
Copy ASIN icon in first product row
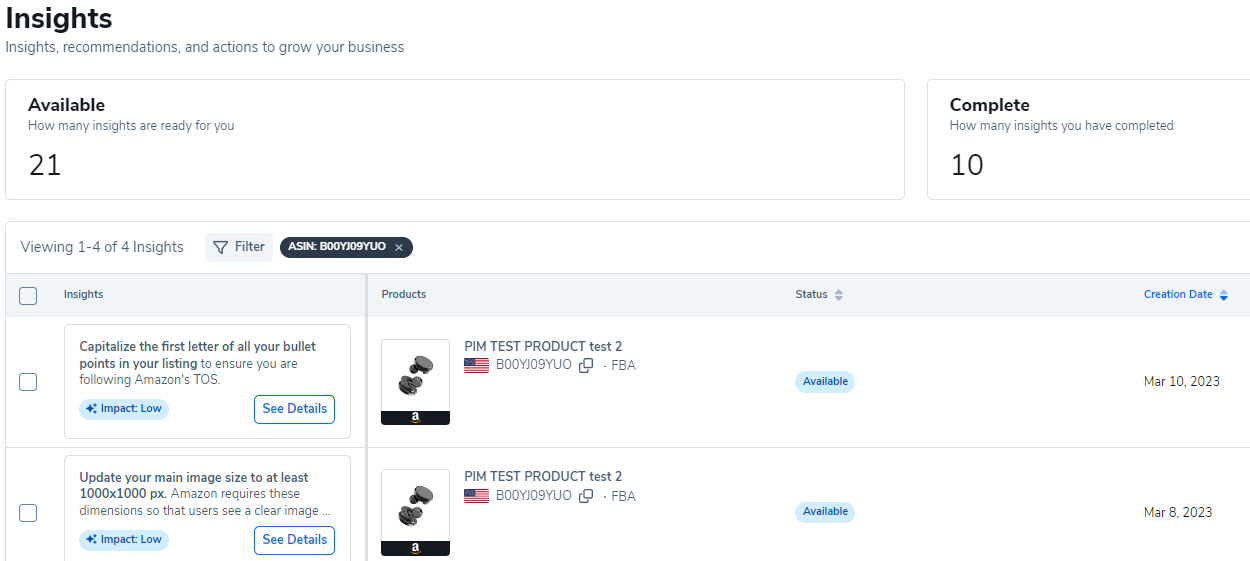586,365
